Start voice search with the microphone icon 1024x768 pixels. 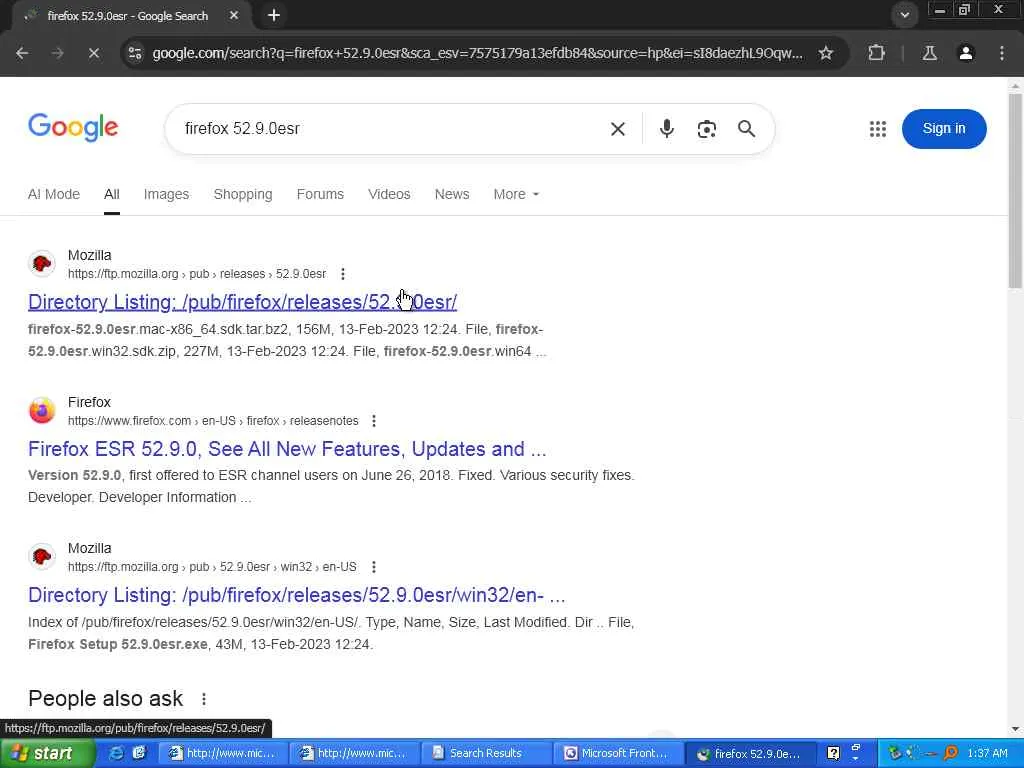[x=667, y=129]
